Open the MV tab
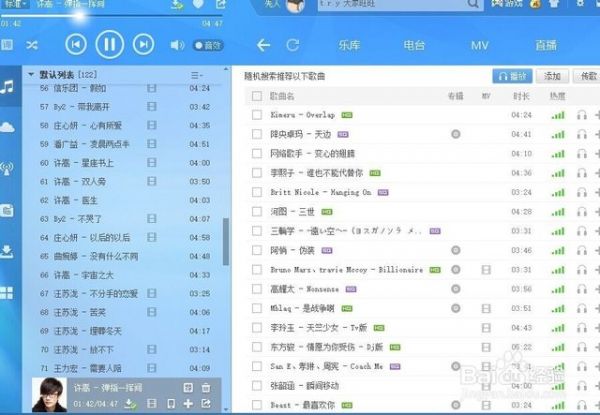 click(478, 45)
